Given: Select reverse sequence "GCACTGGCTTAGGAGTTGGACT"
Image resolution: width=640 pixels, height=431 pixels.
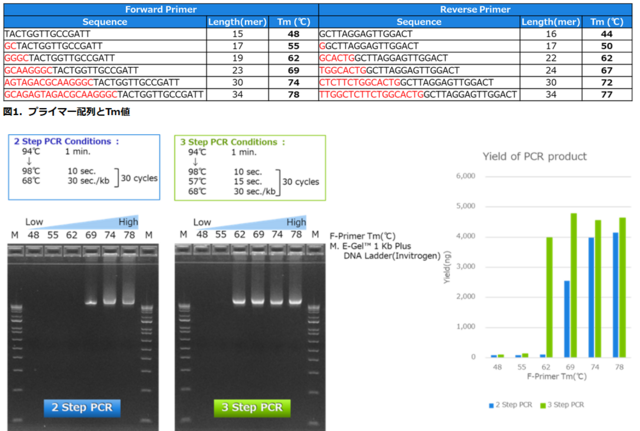Looking at the screenshot, I should click(383, 58).
